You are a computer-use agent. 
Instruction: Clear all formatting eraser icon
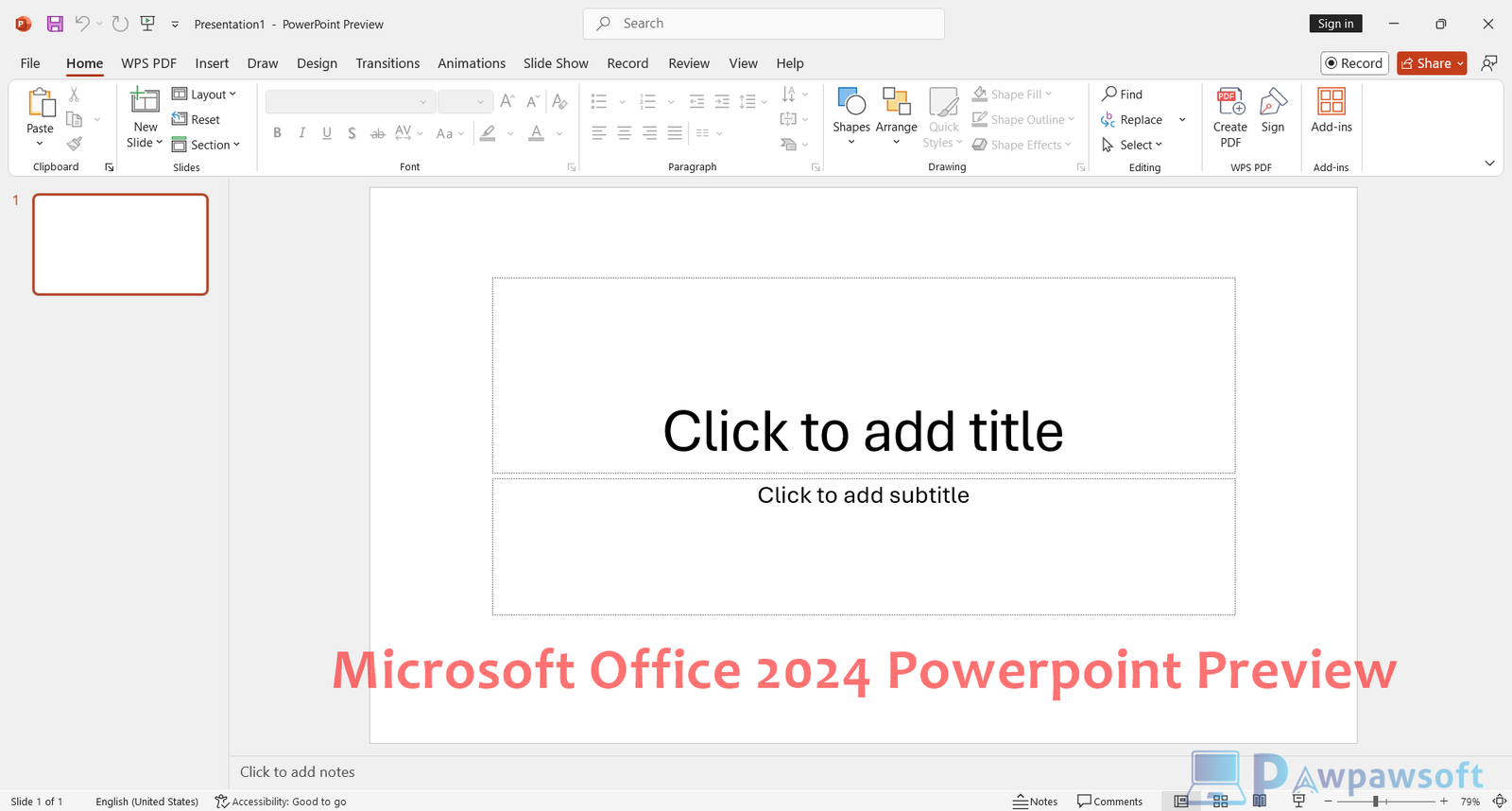(559, 101)
